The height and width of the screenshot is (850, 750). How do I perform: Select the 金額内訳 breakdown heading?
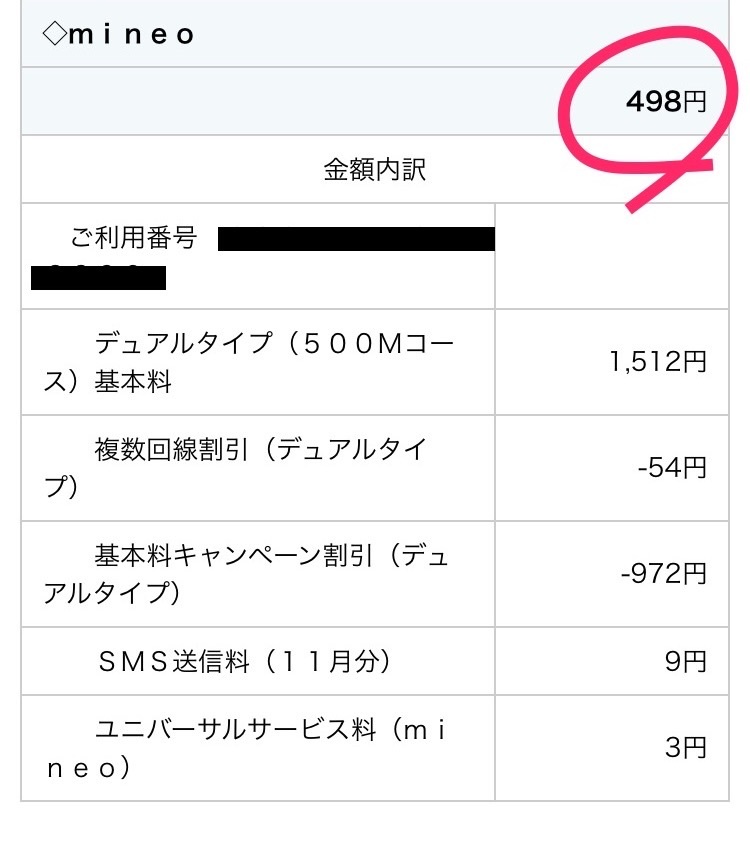[x=375, y=169]
